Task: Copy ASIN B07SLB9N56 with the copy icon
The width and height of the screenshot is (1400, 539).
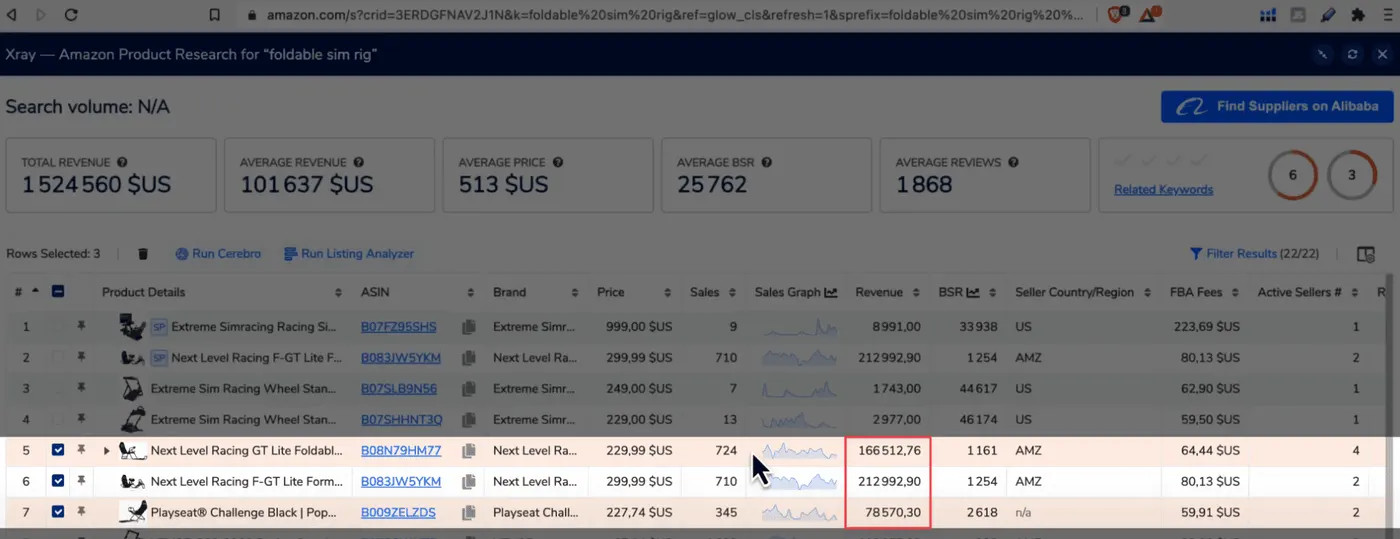Action: click(x=469, y=388)
